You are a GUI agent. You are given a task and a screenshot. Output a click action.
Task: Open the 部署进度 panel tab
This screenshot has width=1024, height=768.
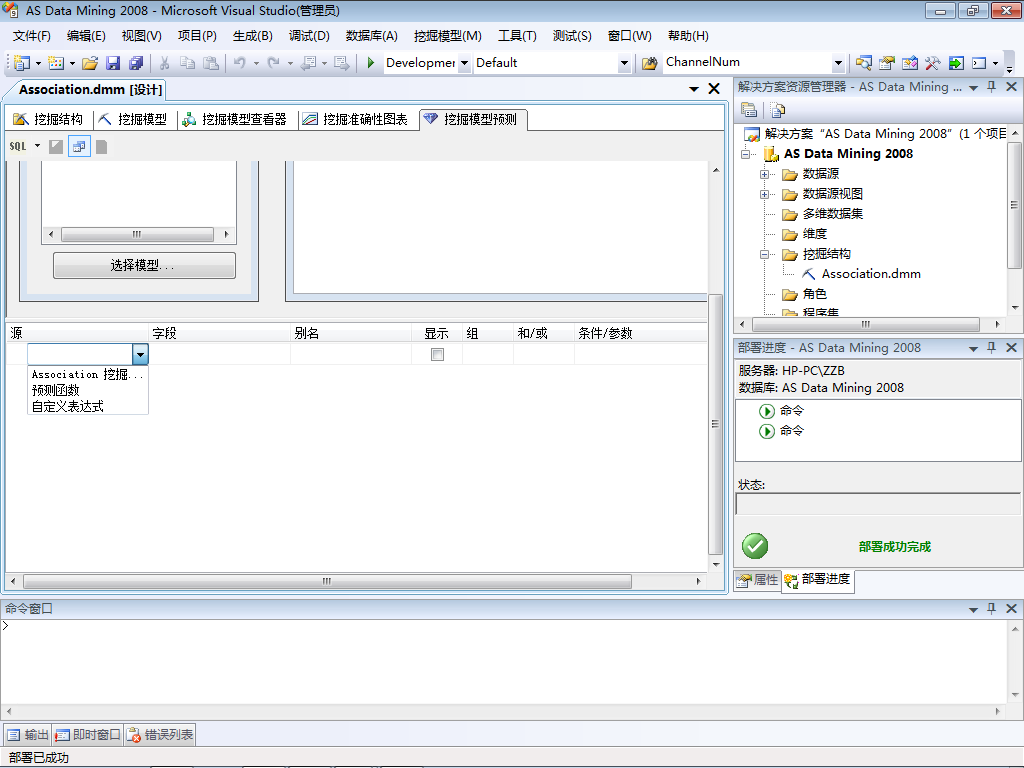(x=818, y=579)
